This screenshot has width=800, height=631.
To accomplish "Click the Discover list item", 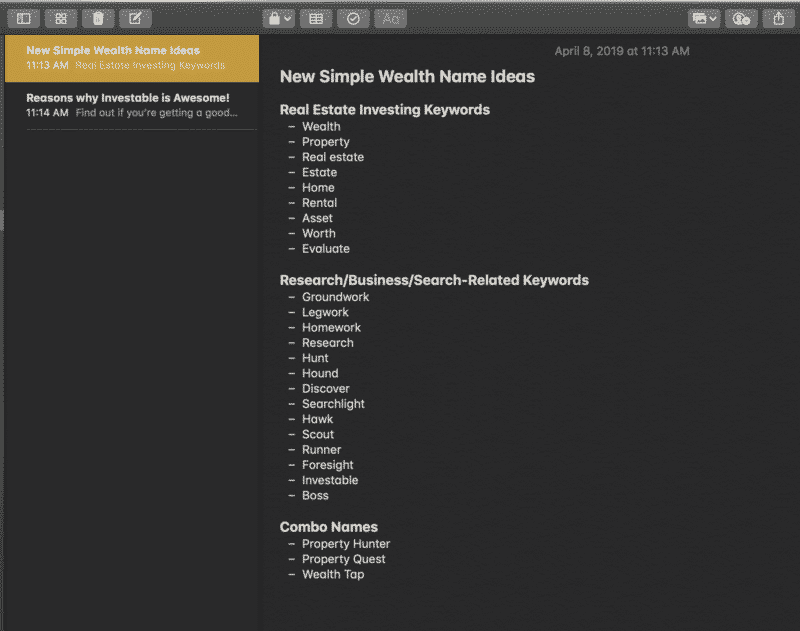I will coord(326,389).
